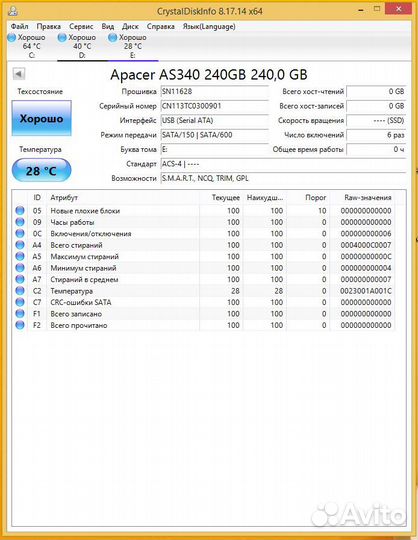The image size is (418, 540).
Task: Open the Файл menu
Action: click(x=19, y=27)
